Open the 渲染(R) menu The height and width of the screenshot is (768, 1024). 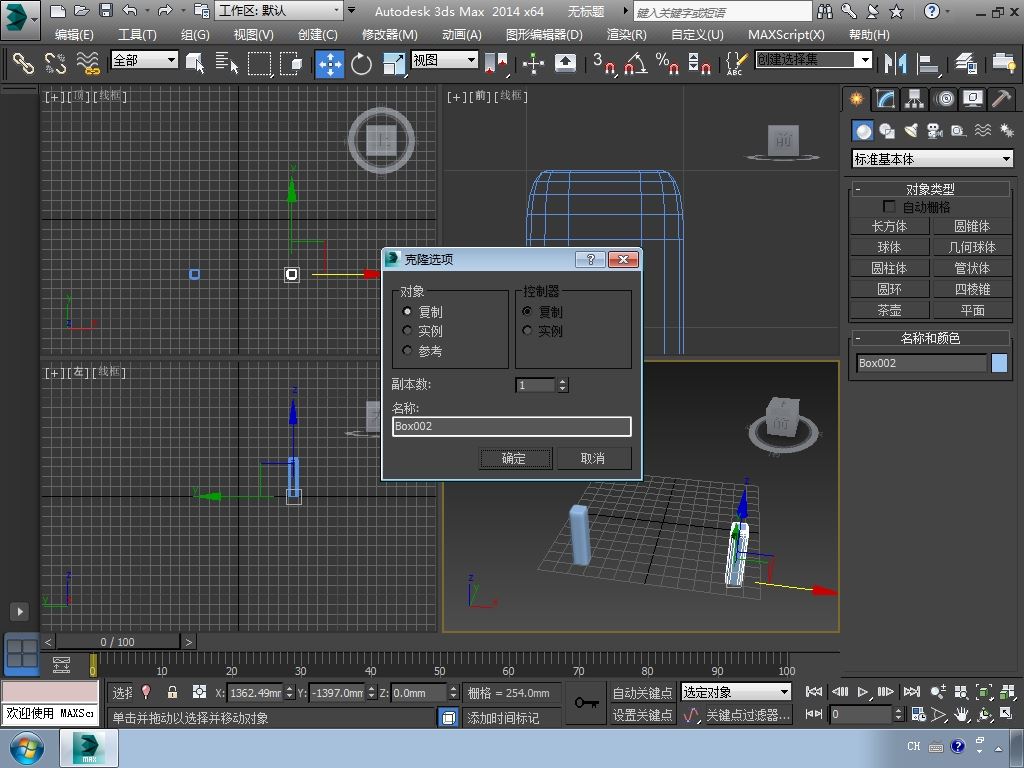coord(626,35)
